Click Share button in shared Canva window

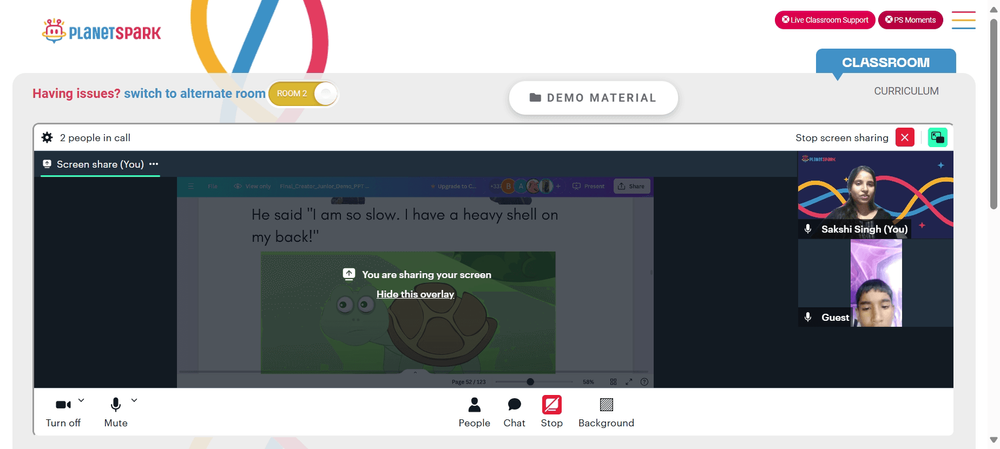pyautogui.click(x=631, y=186)
